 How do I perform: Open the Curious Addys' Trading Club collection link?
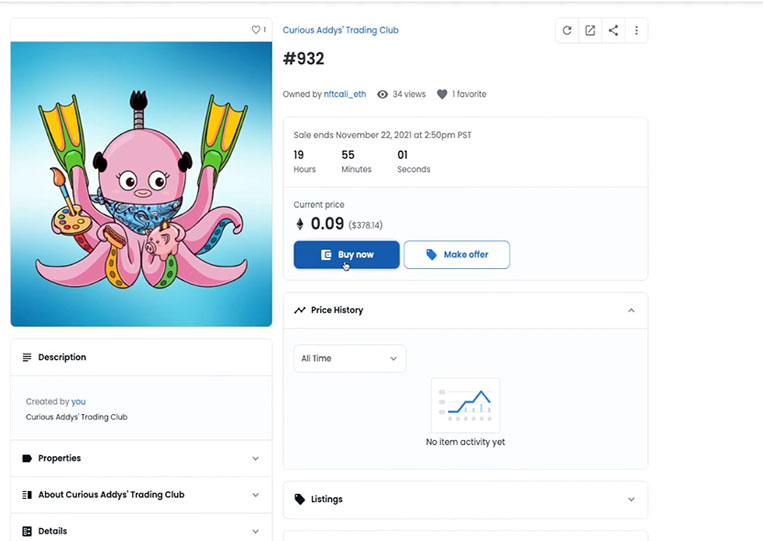click(x=341, y=30)
